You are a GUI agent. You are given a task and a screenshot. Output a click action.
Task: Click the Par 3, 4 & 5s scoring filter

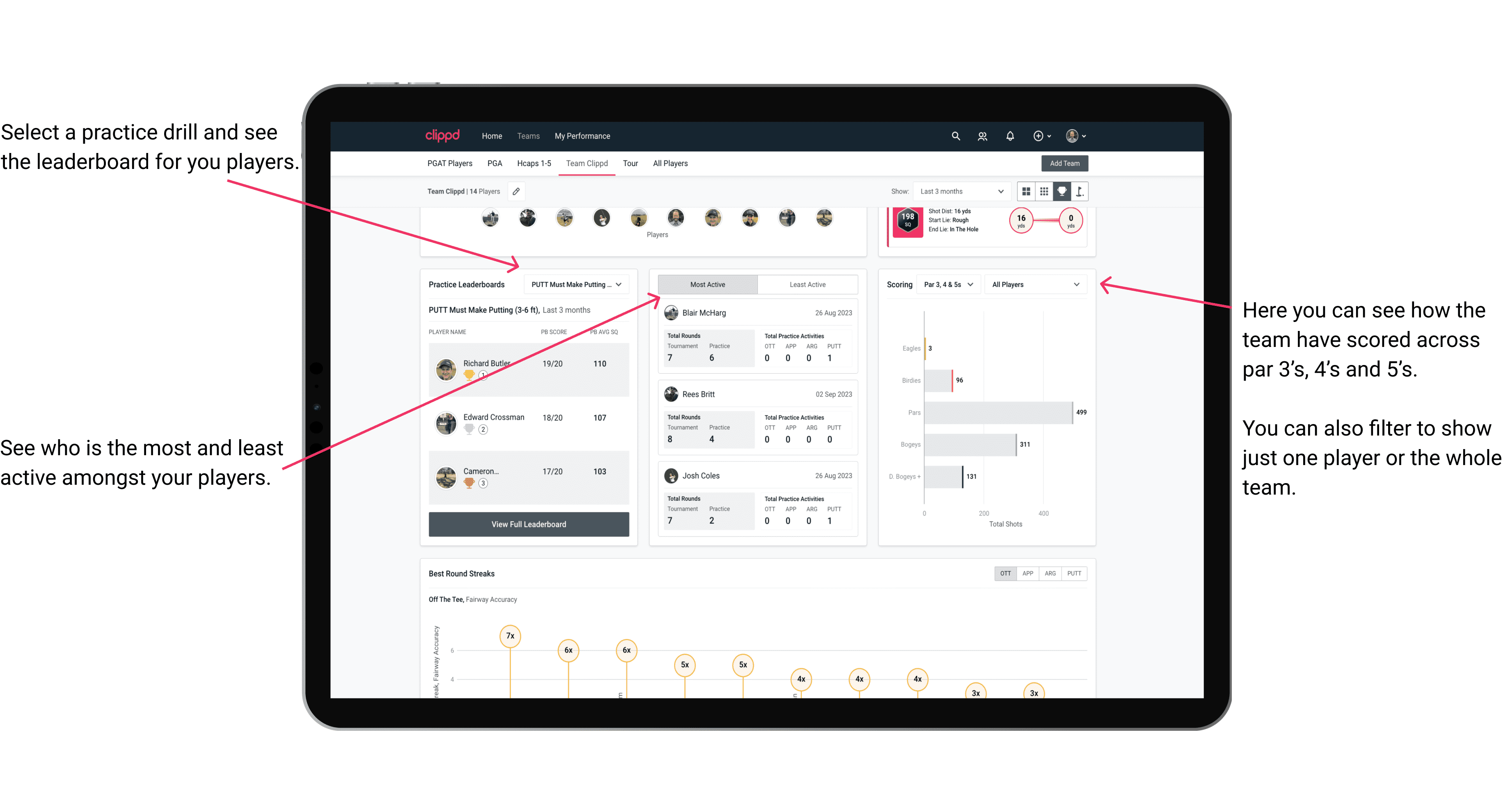click(x=949, y=285)
